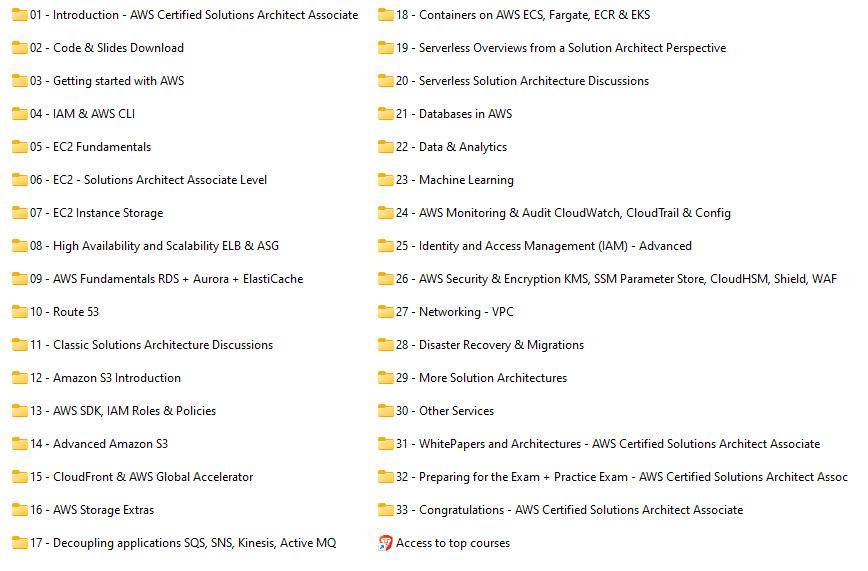Click '12 - Amazon S3 Introduction' name text
The height and width of the screenshot is (571, 868).
[105, 378]
